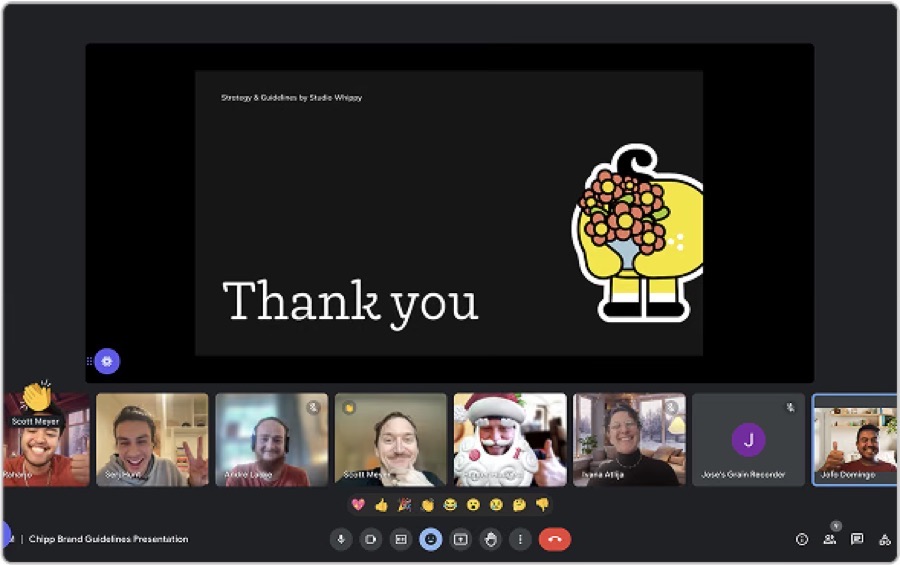Screen dimensions: 900x565
Task: Select the Andre Lange video tile
Action: [271, 440]
